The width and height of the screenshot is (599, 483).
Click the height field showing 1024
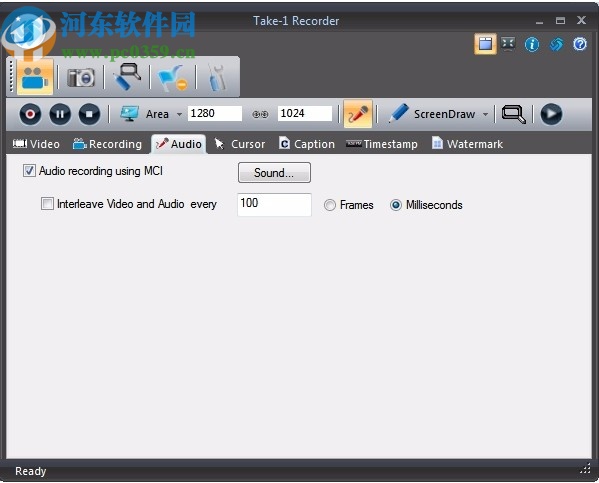coord(305,113)
